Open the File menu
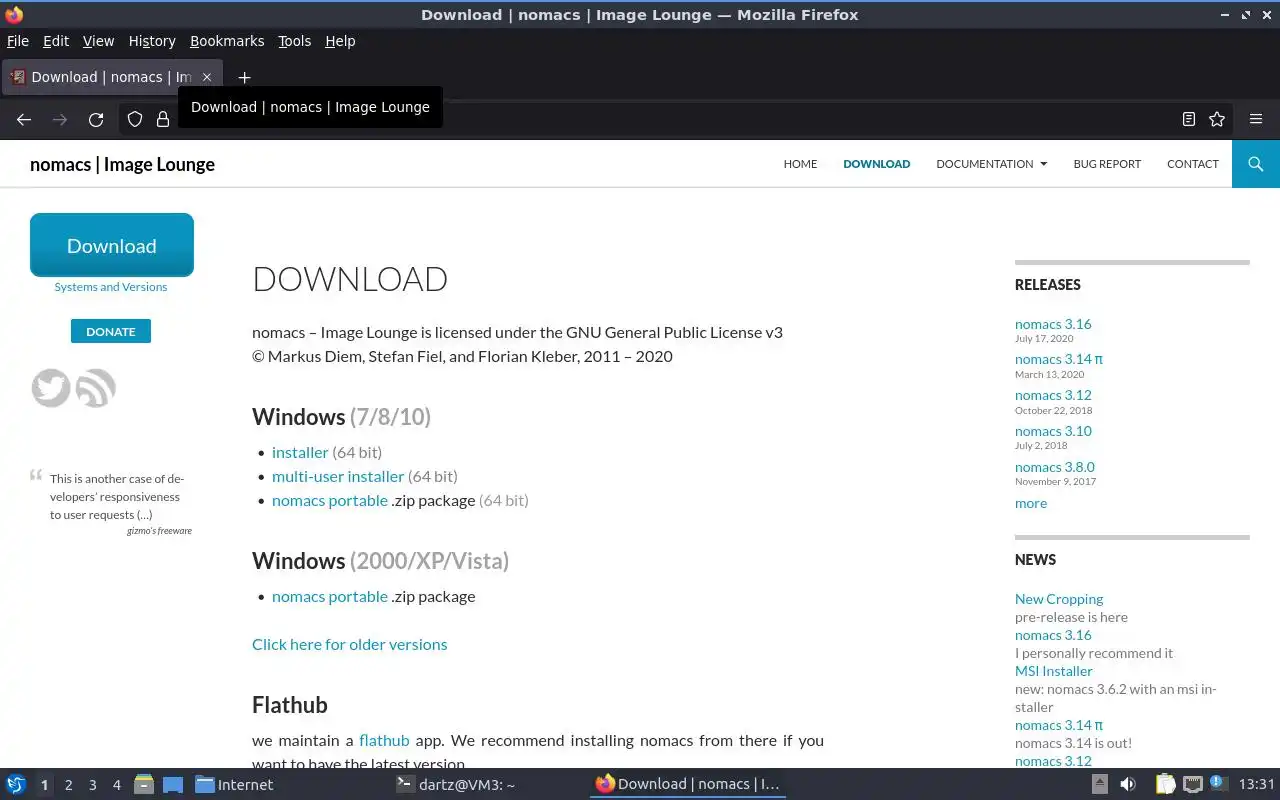Image resolution: width=1280 pixels, height=800 pixels. point(18,41)
